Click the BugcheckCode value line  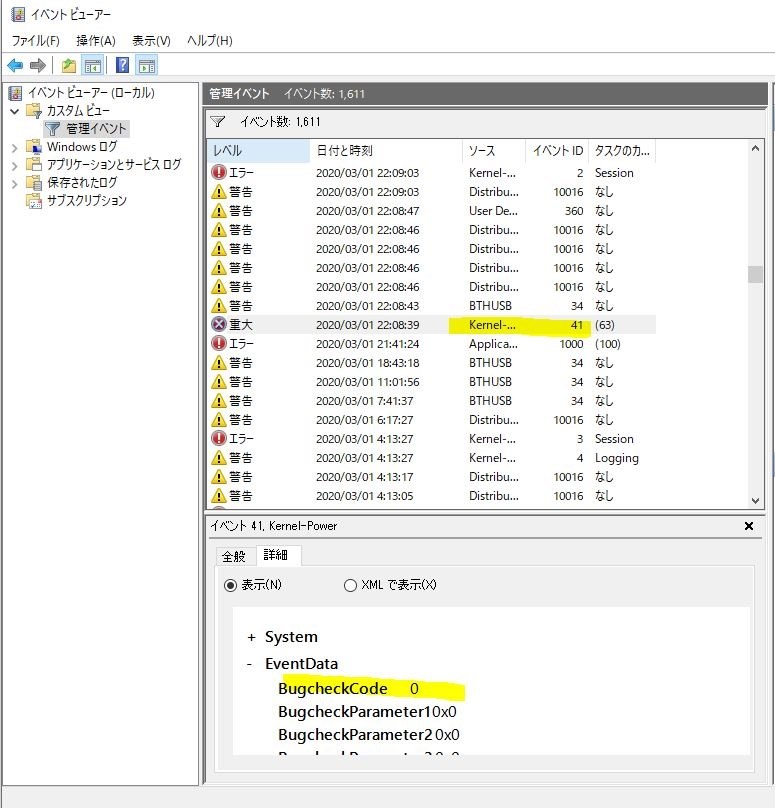coord(348,688)
